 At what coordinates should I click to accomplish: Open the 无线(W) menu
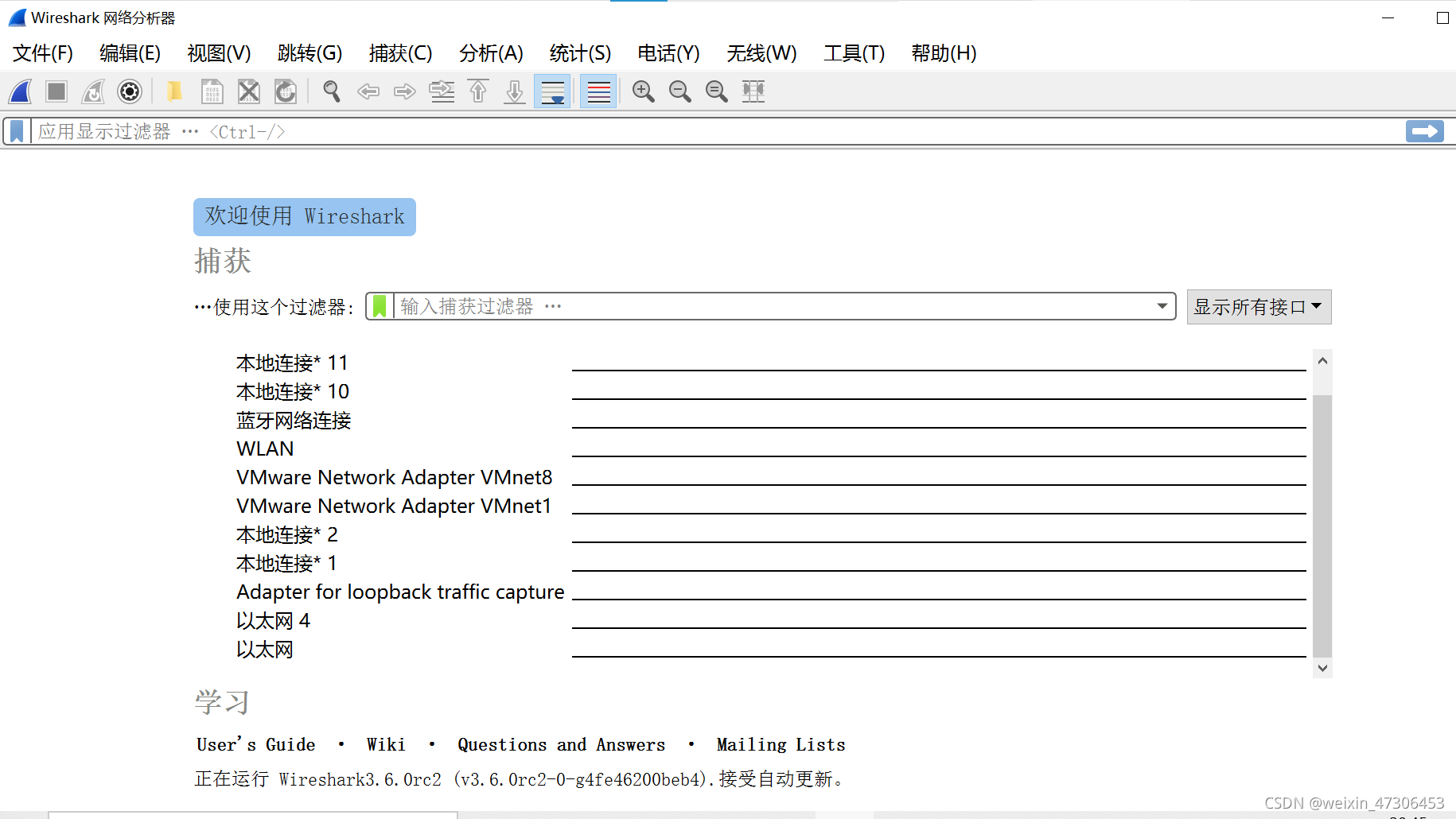click(761, 53)
